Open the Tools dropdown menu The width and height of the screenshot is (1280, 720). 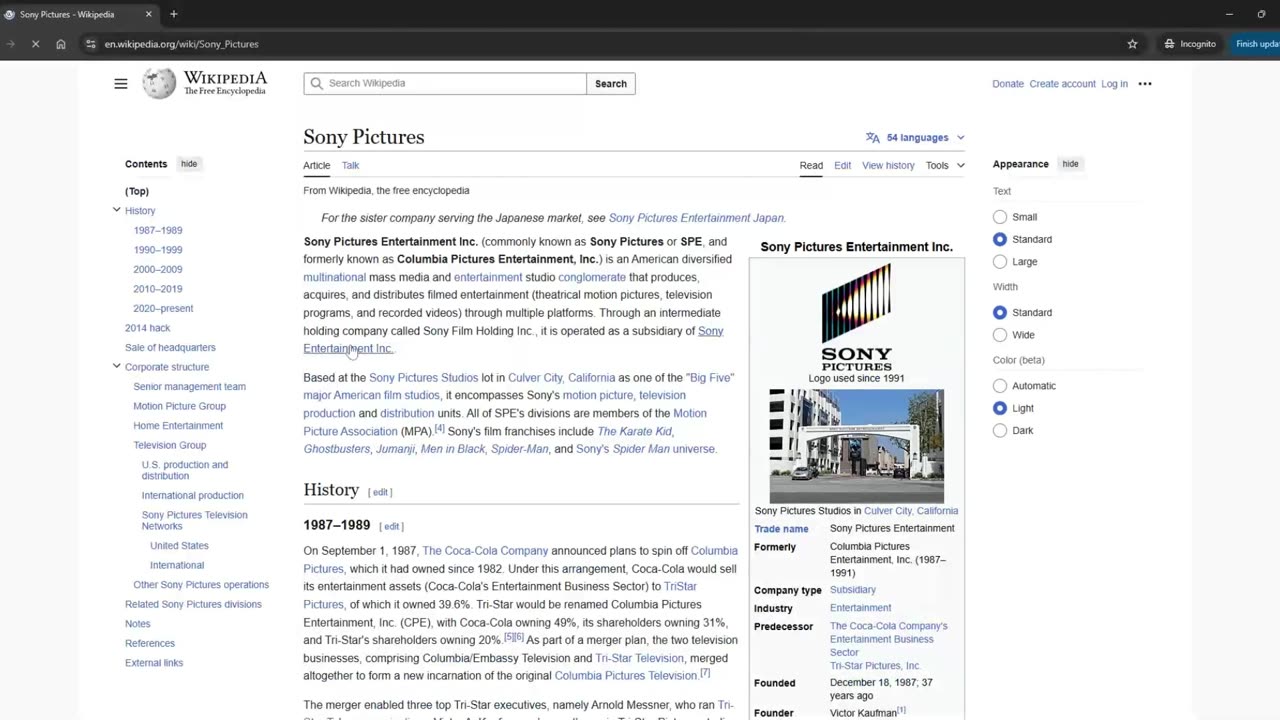pyautogui.click(x=945, y=166)
